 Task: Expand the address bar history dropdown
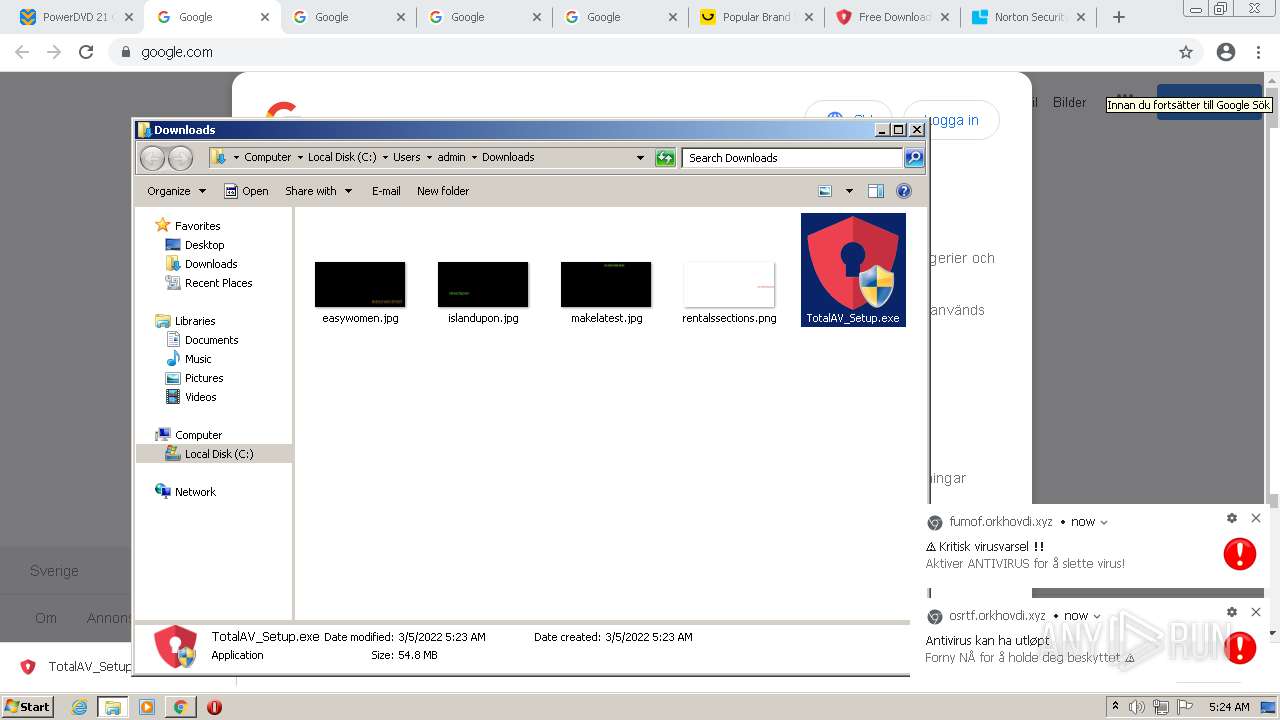(641, 158)
